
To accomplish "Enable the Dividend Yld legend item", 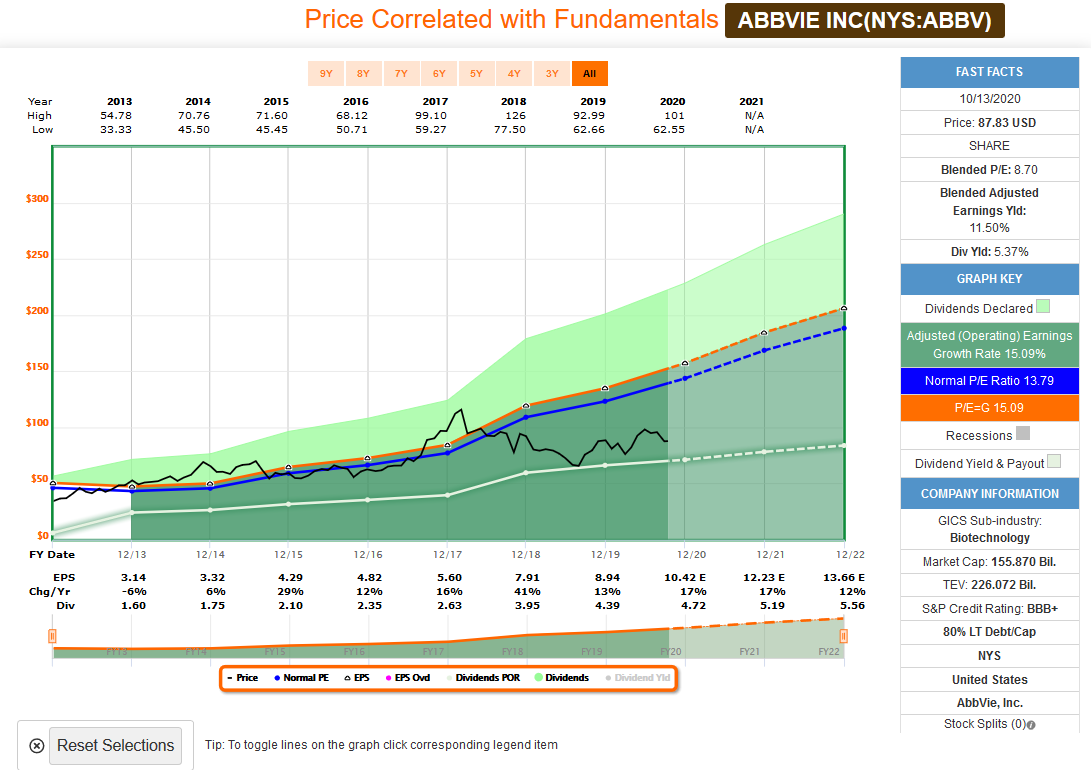I will [638, 677].
